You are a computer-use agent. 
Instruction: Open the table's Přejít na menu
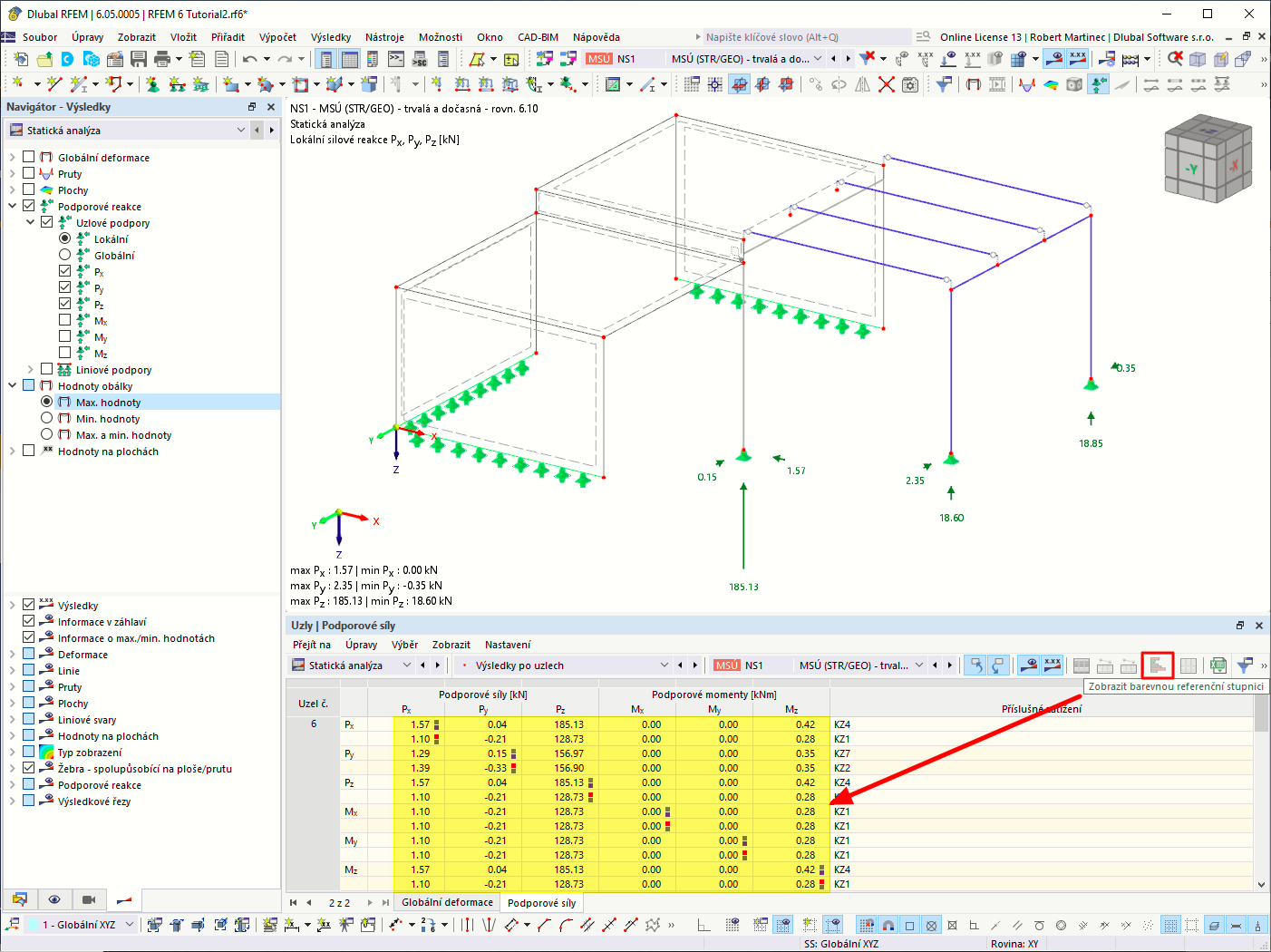tap(312, 645)
